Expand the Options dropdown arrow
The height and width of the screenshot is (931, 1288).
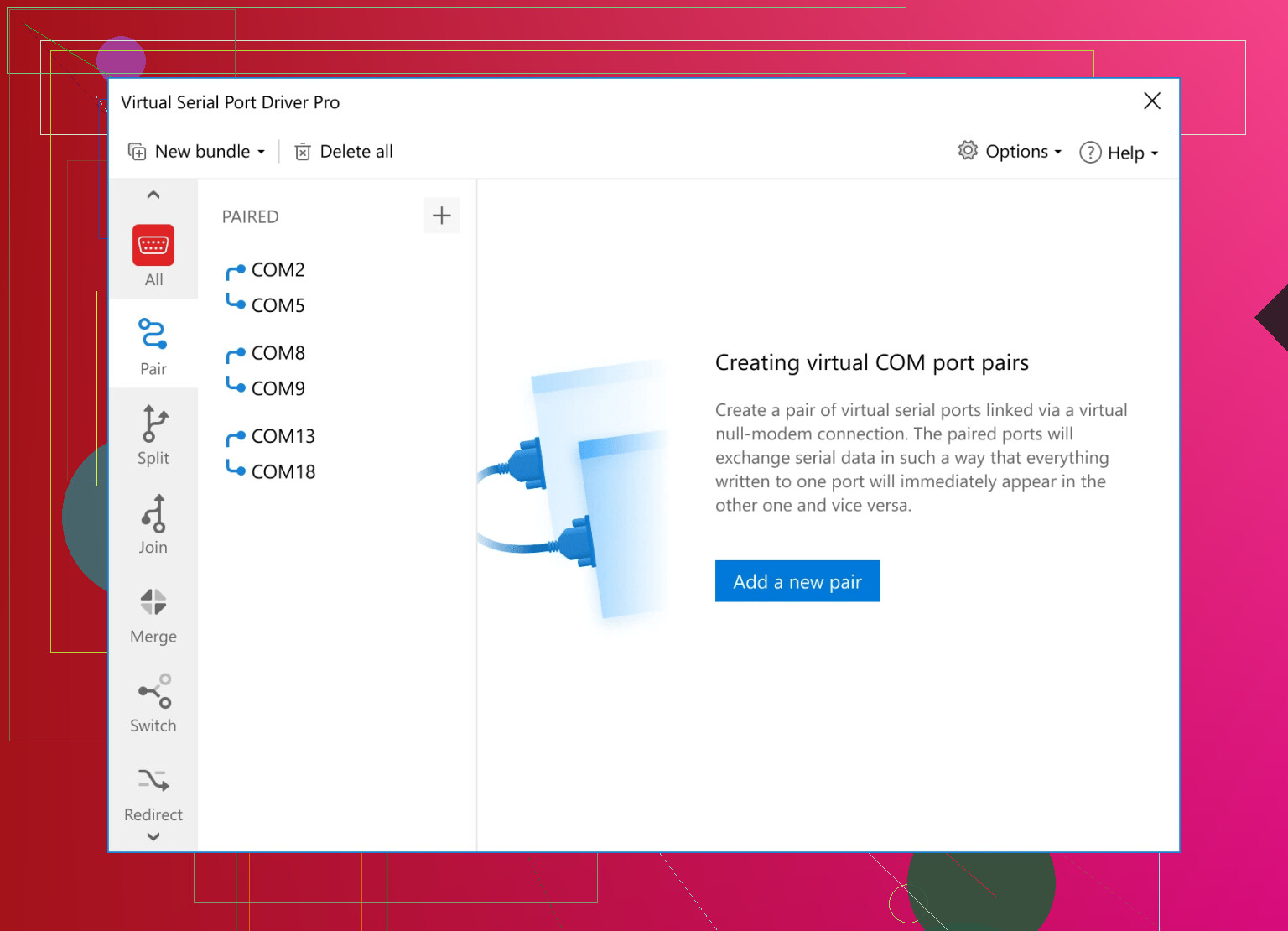pos(1057,153)
